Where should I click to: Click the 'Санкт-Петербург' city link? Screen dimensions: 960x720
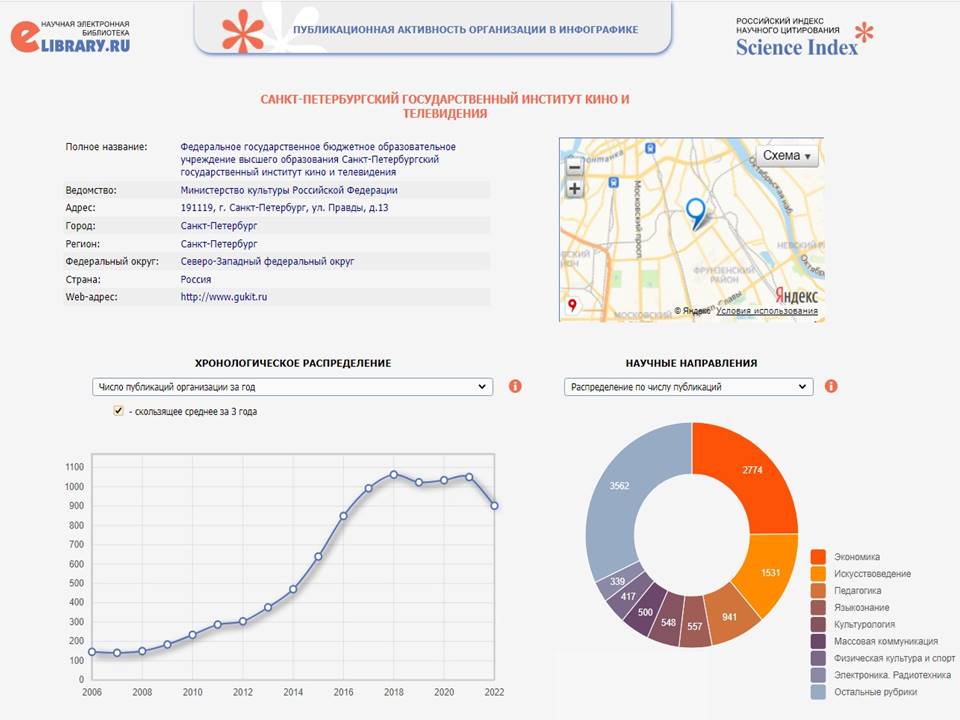(x=219, y=226)
